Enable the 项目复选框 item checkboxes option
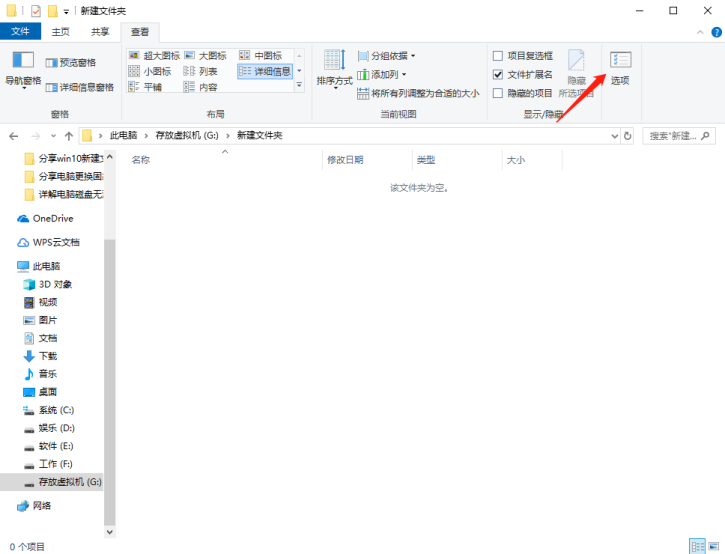The height and width of the screenshot is (554, 725). (x=498, y=56)
